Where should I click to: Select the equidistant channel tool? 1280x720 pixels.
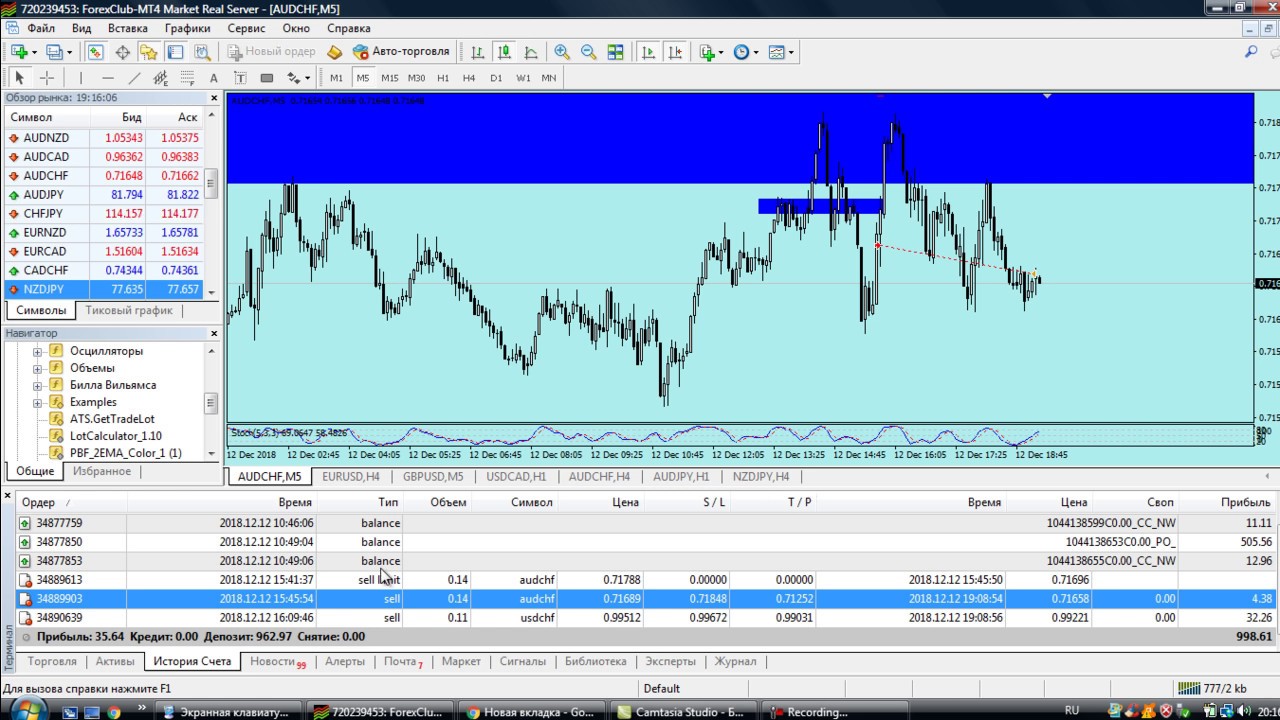(x=160, y=78)
